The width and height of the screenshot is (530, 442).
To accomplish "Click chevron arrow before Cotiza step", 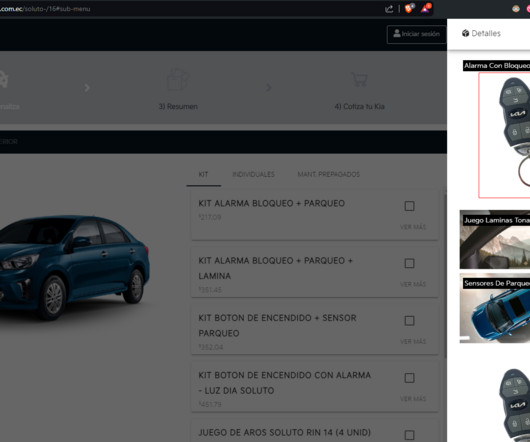I will [x=268, y=88].
